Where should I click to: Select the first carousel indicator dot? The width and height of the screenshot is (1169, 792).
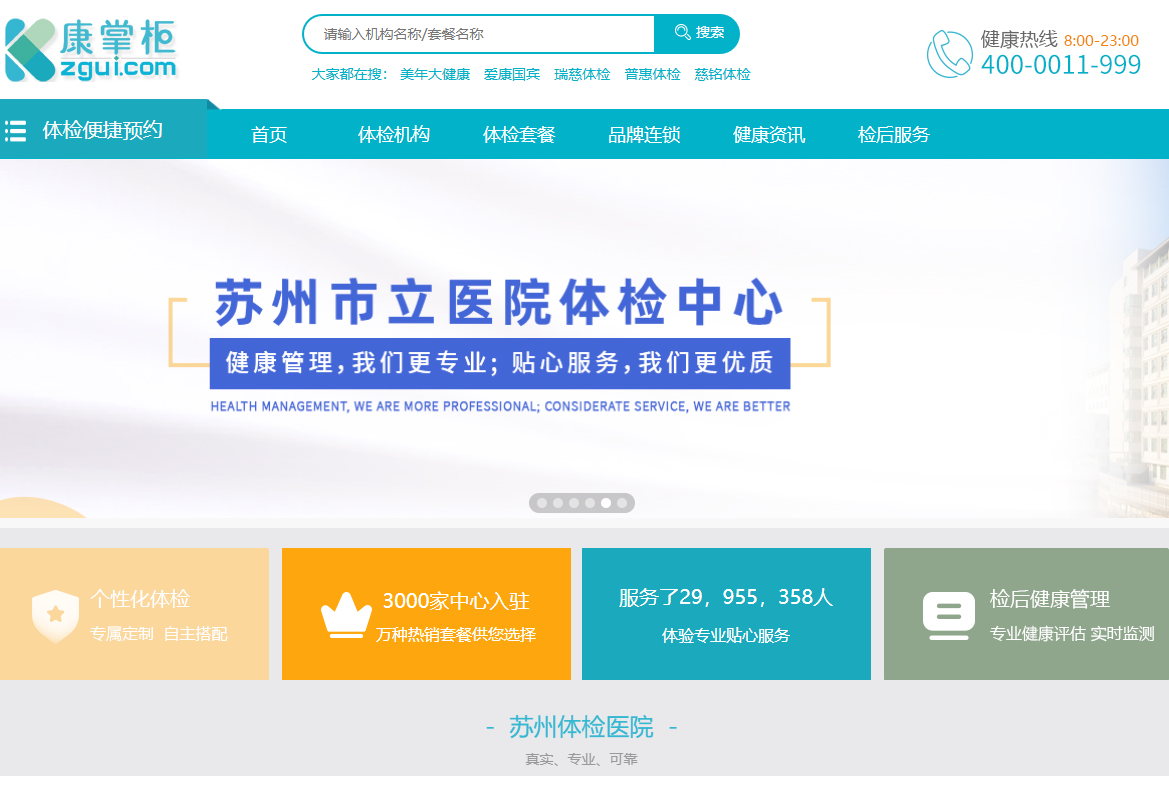pos(542,502)
